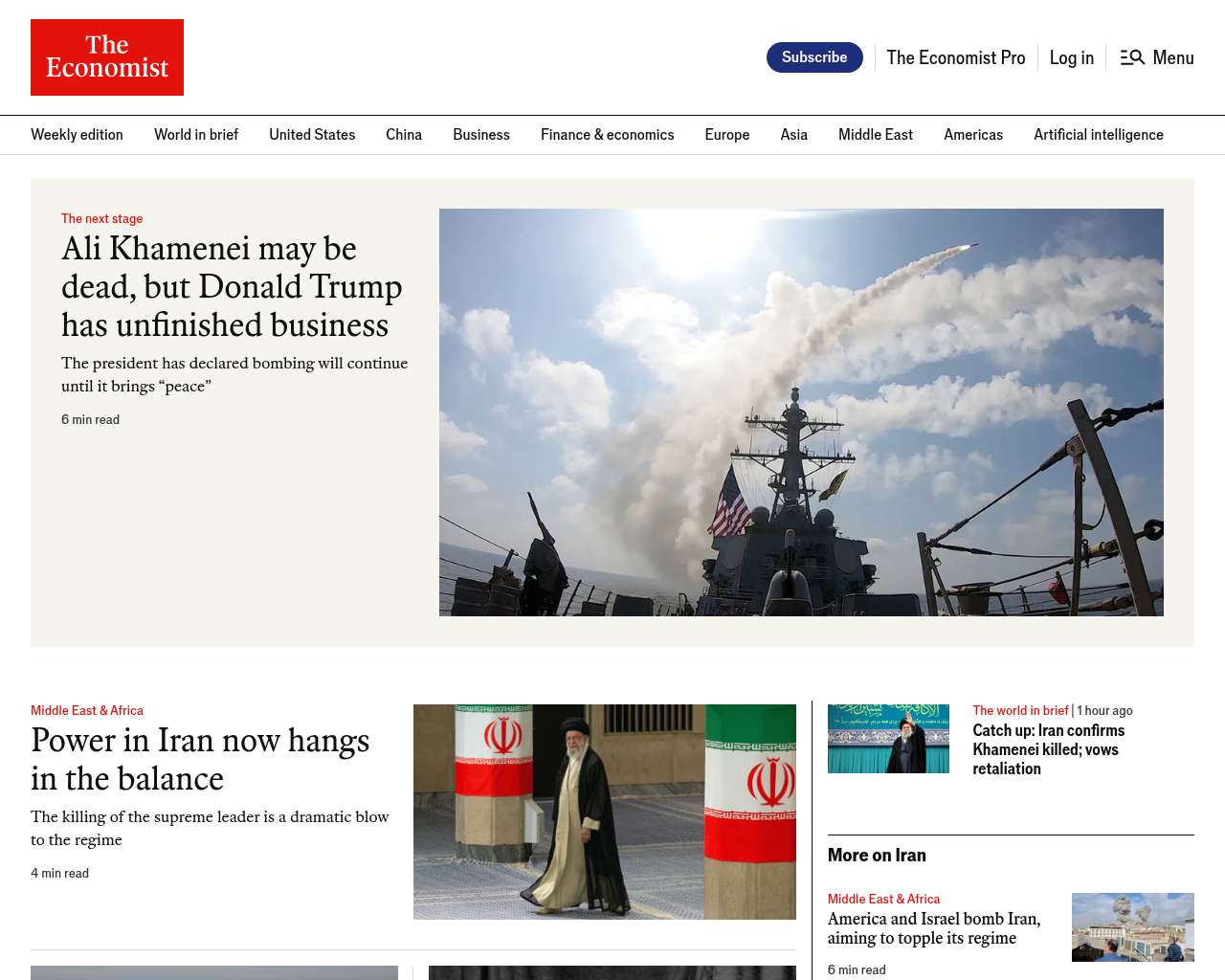Viewport: 1225px width, 980px height.
Task: Select United States in navigation
Action: click(x=312, y=135)
